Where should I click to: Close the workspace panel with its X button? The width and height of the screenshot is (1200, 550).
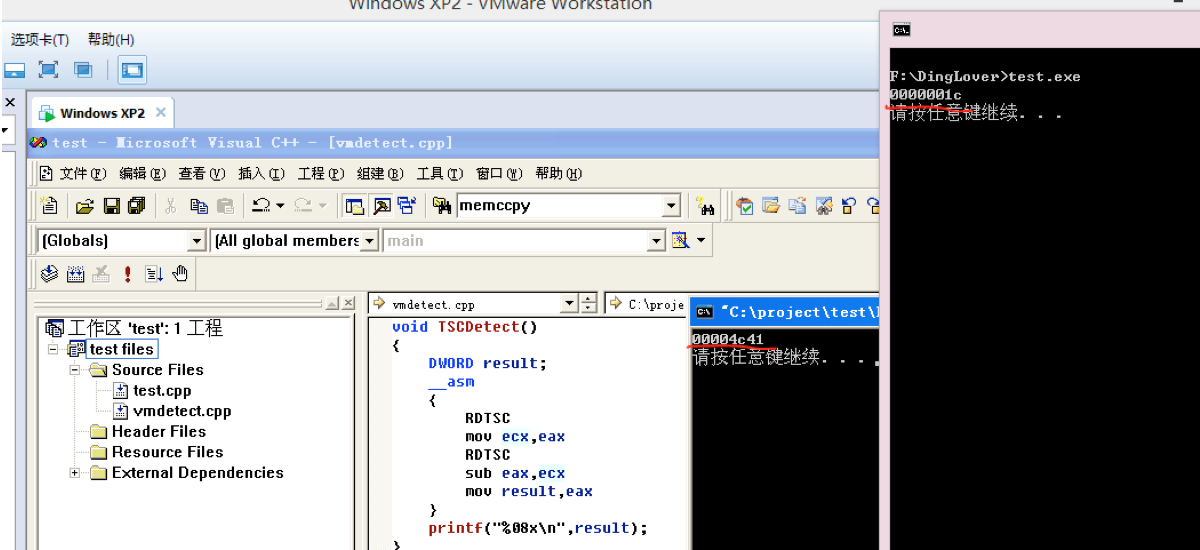point(348,303)
